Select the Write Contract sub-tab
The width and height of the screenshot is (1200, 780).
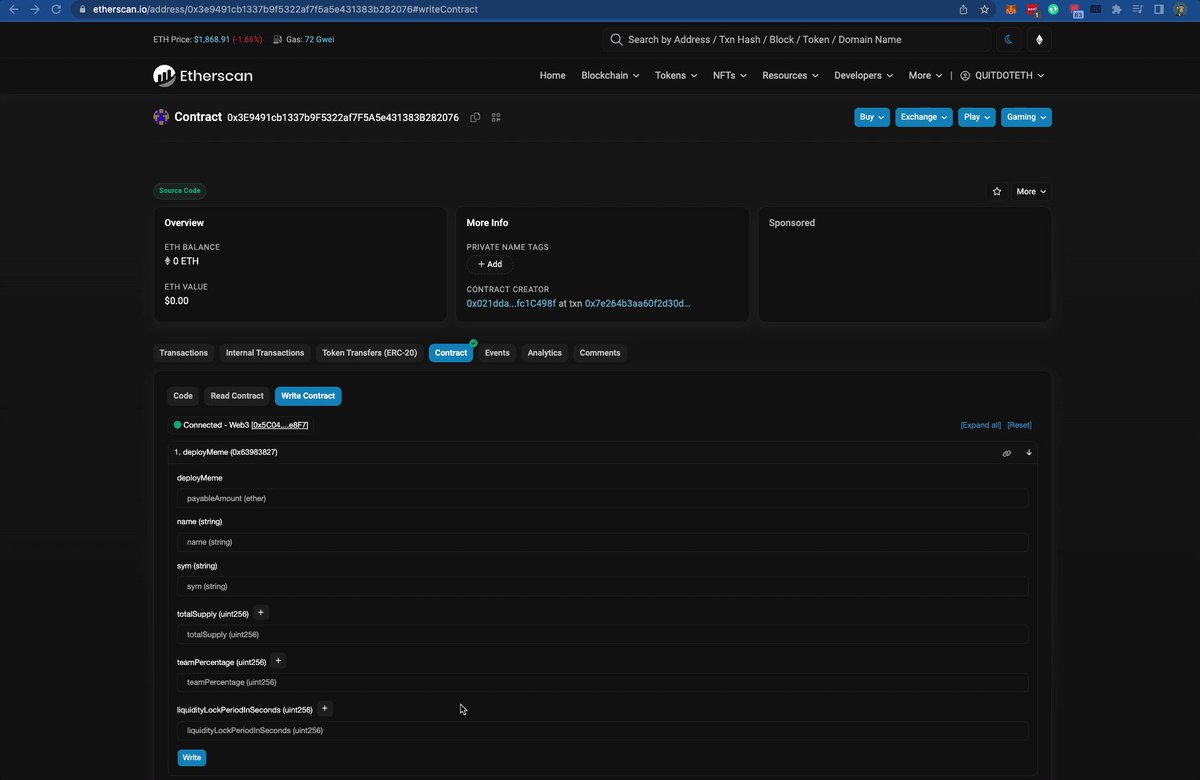click(308, 396)
